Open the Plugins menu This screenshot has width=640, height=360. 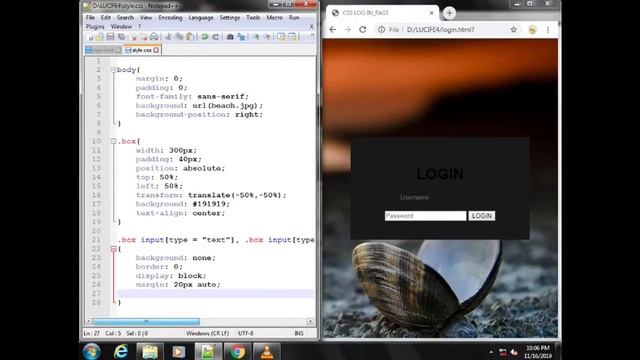point(95,27)
